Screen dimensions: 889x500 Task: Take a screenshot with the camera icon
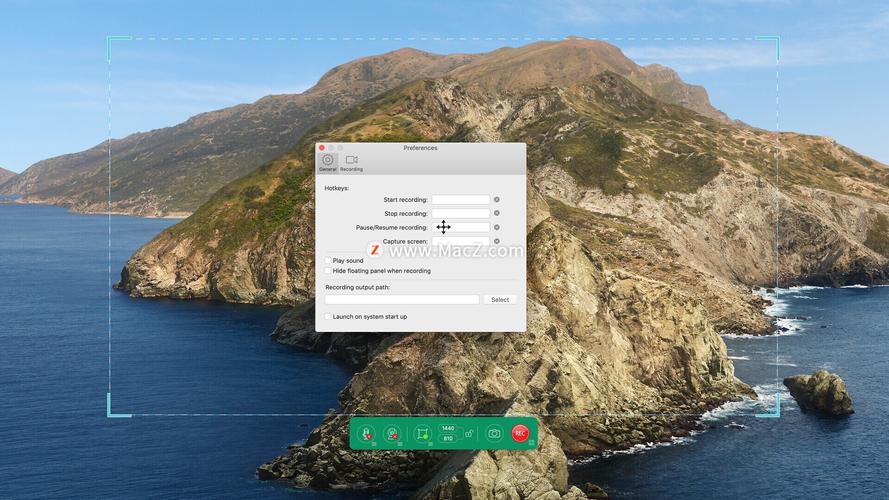point(494,433)
